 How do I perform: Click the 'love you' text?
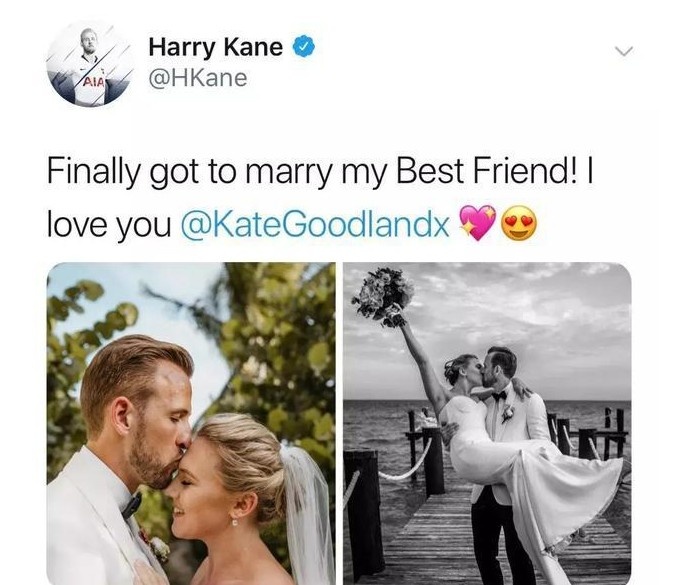tap(109, 226)
